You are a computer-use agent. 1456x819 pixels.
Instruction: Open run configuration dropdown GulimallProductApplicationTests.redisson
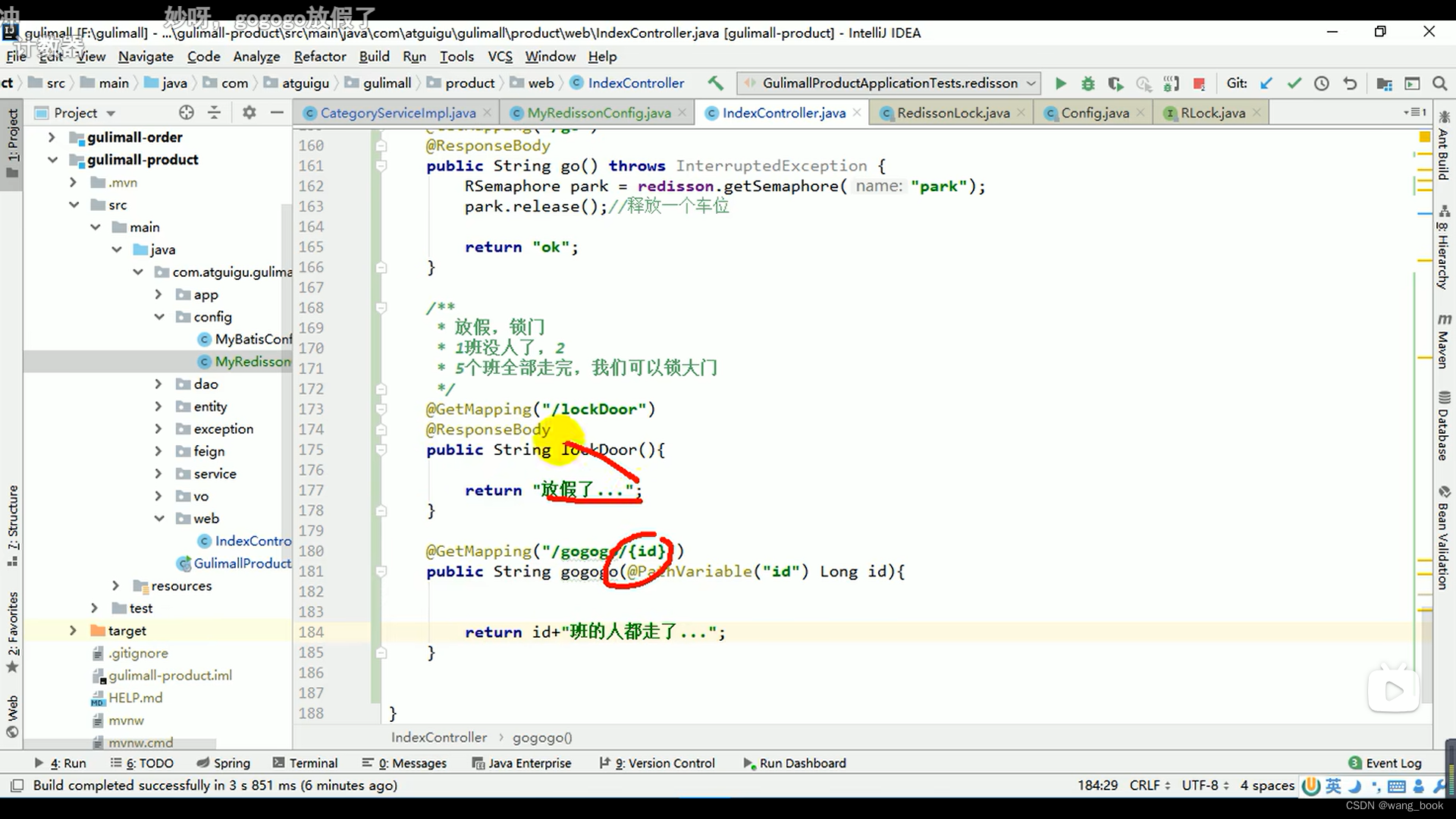(x=888, y=83)
